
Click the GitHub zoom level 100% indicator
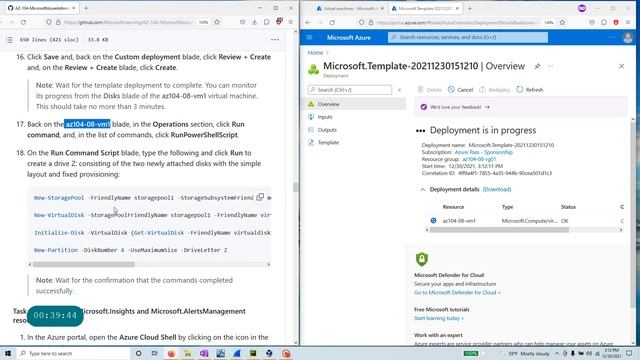203,22
